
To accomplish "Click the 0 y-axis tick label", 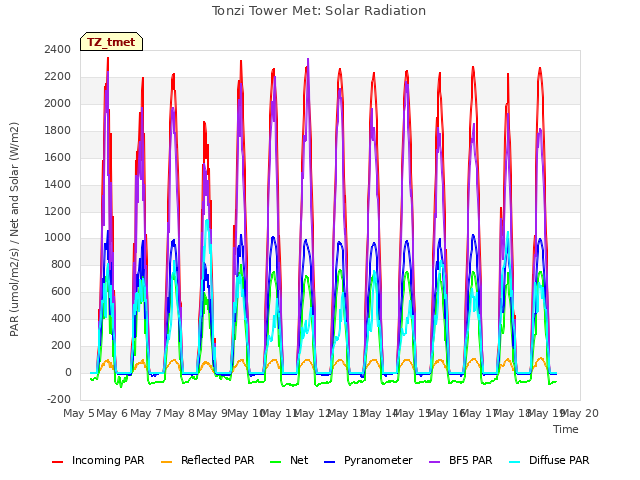I will pos(68,372).
